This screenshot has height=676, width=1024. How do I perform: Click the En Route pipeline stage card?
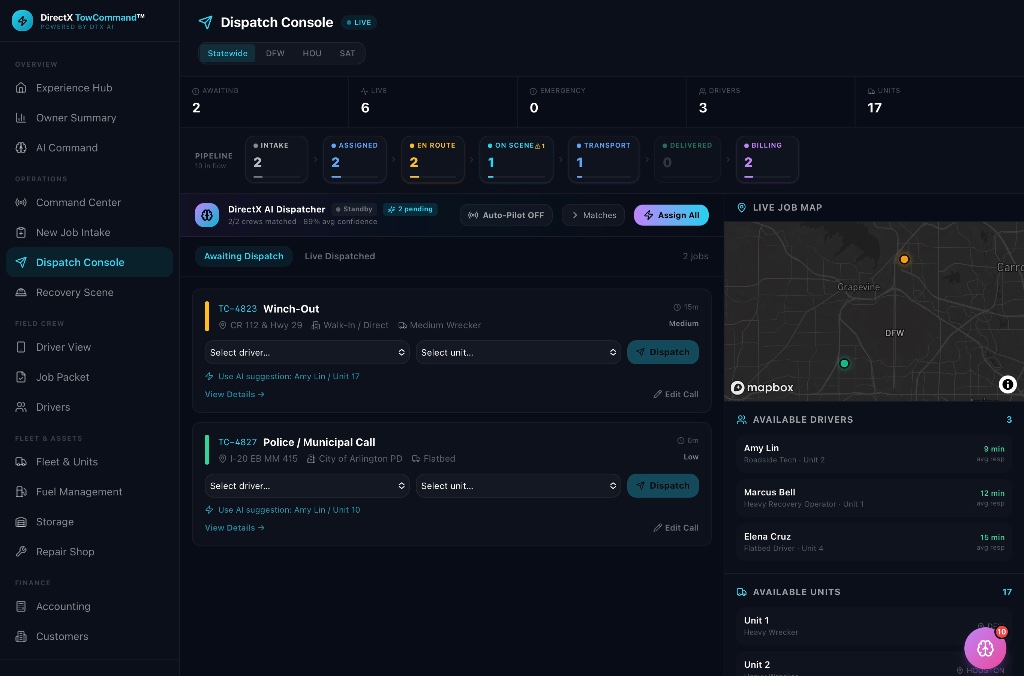point(433,159)
